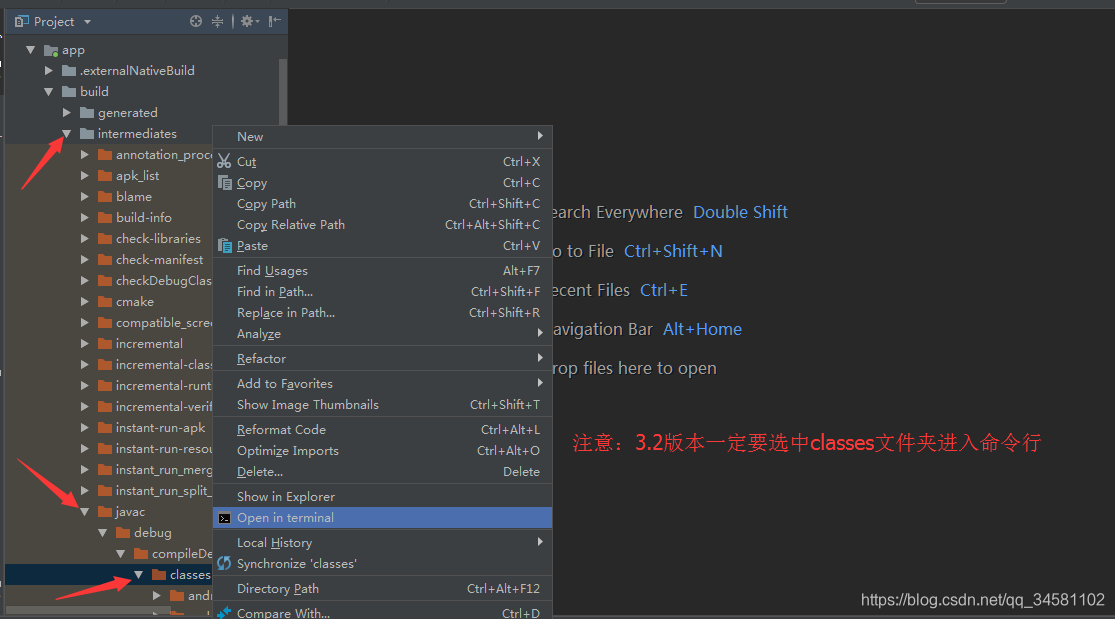Screen dimensions: 1115x619
Task: Open the Add to Favorites submenu
Action: [383, 383]
